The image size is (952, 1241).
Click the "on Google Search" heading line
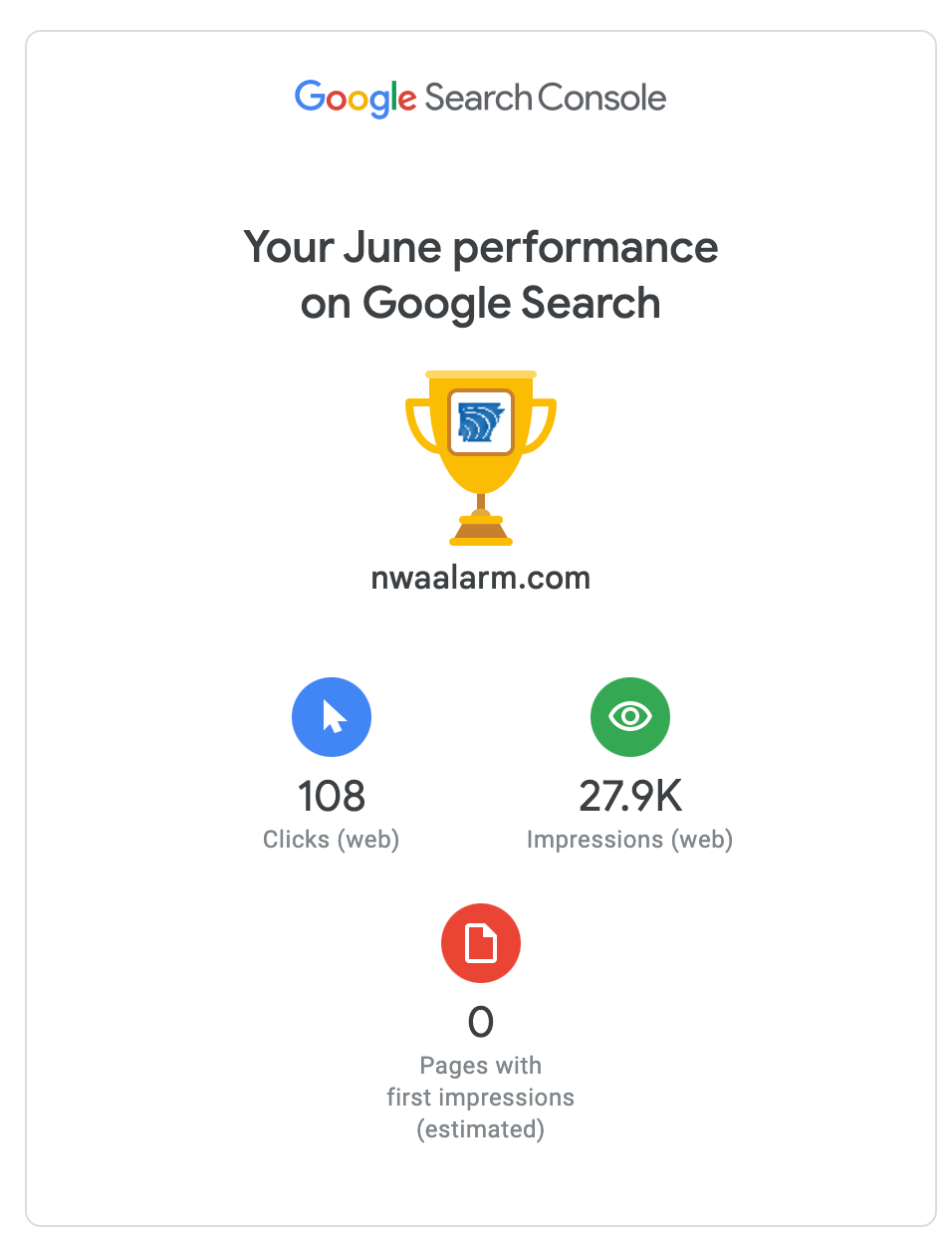coord(481,303)
